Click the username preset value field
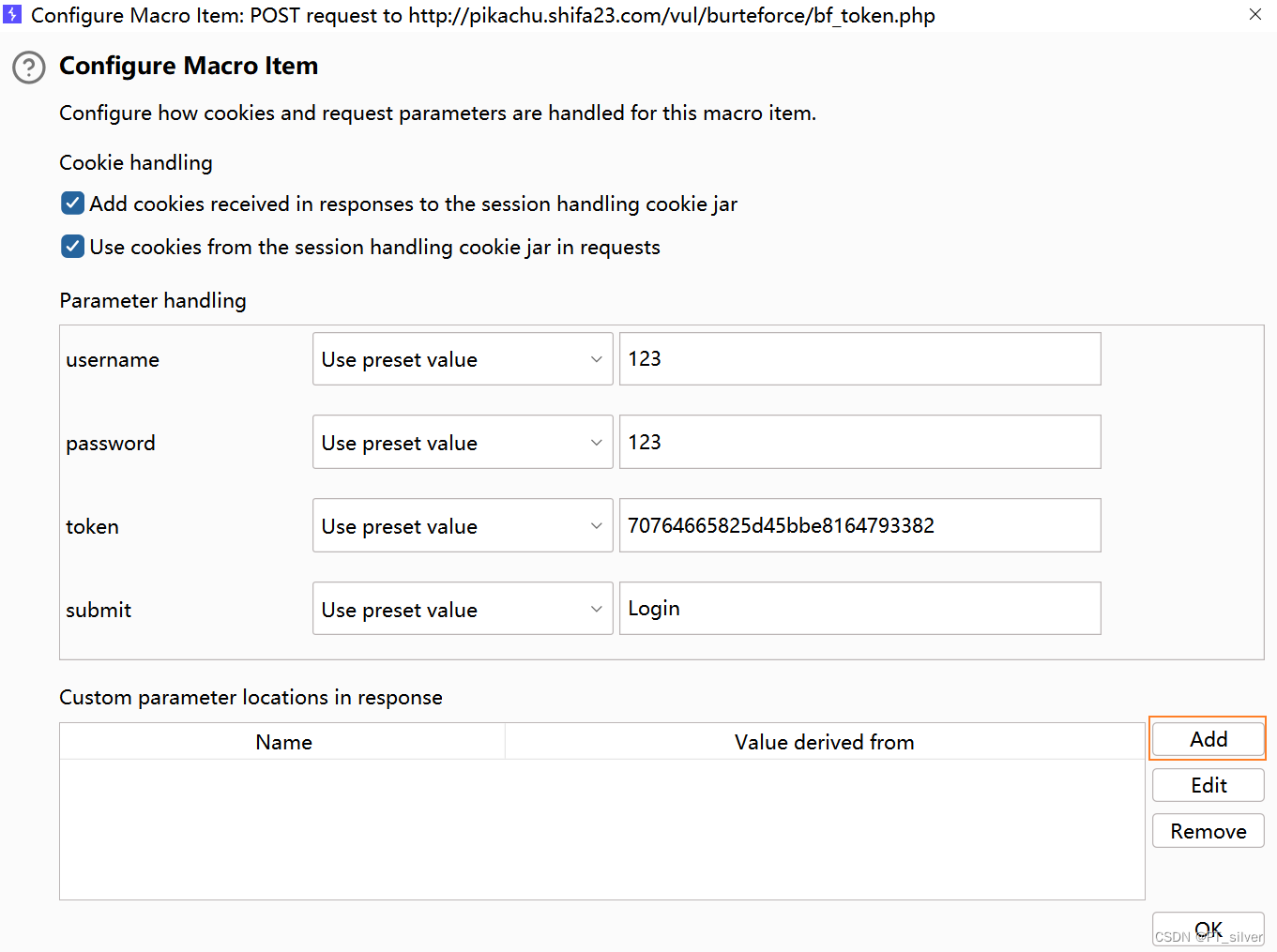 [859, 359]
